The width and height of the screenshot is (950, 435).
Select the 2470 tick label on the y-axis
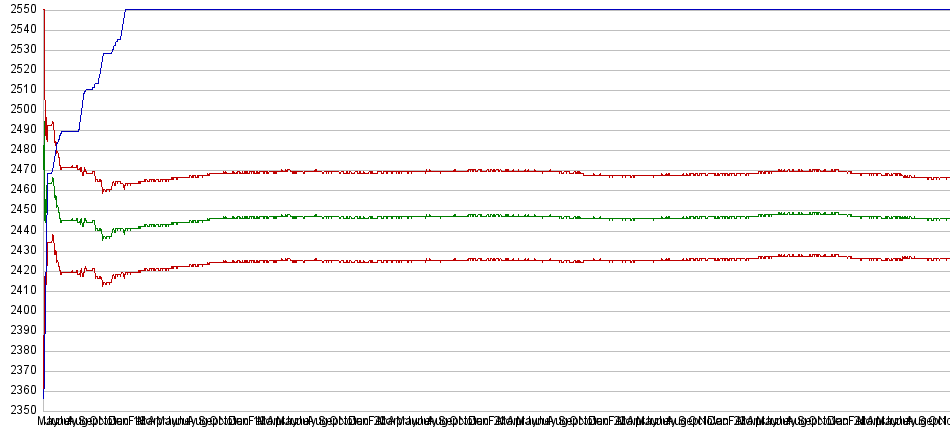(21, 169)
